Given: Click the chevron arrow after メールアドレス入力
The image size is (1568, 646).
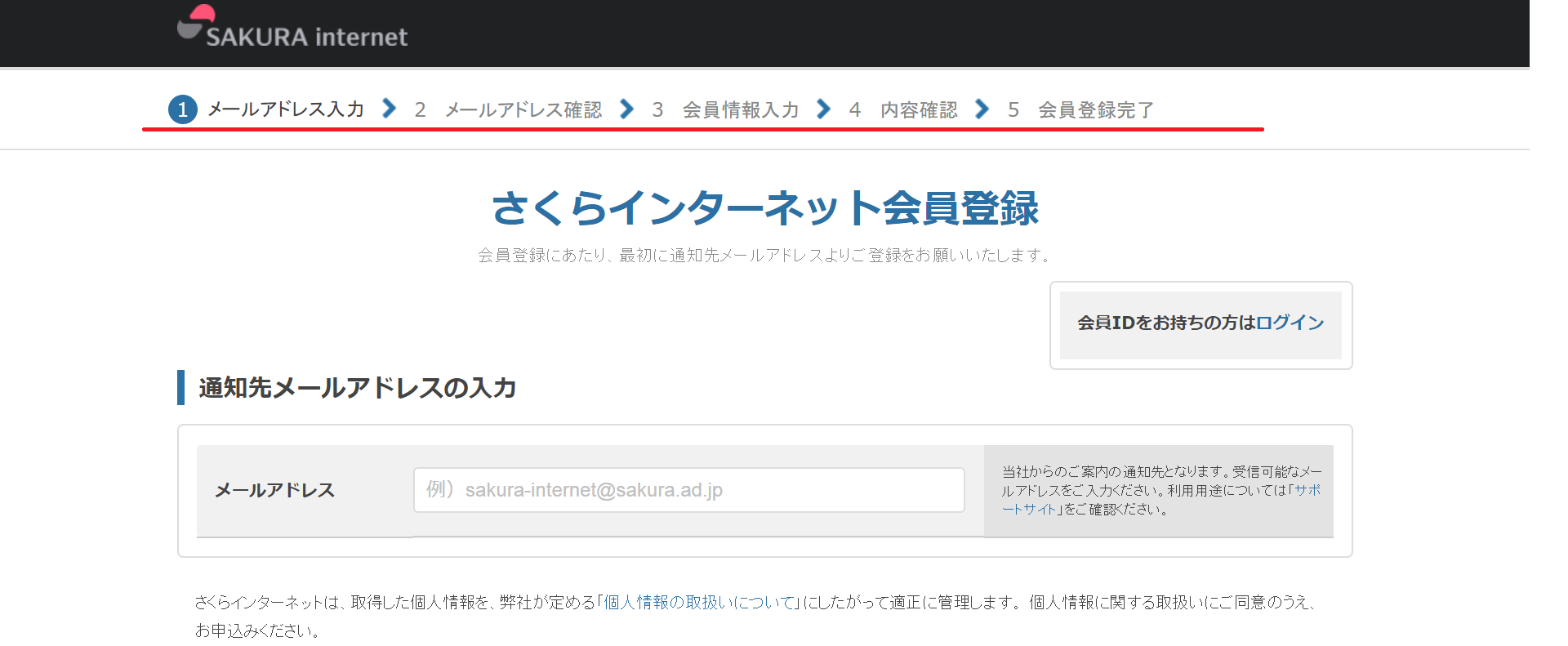Looking at the screenshot, I should point(390,109).
